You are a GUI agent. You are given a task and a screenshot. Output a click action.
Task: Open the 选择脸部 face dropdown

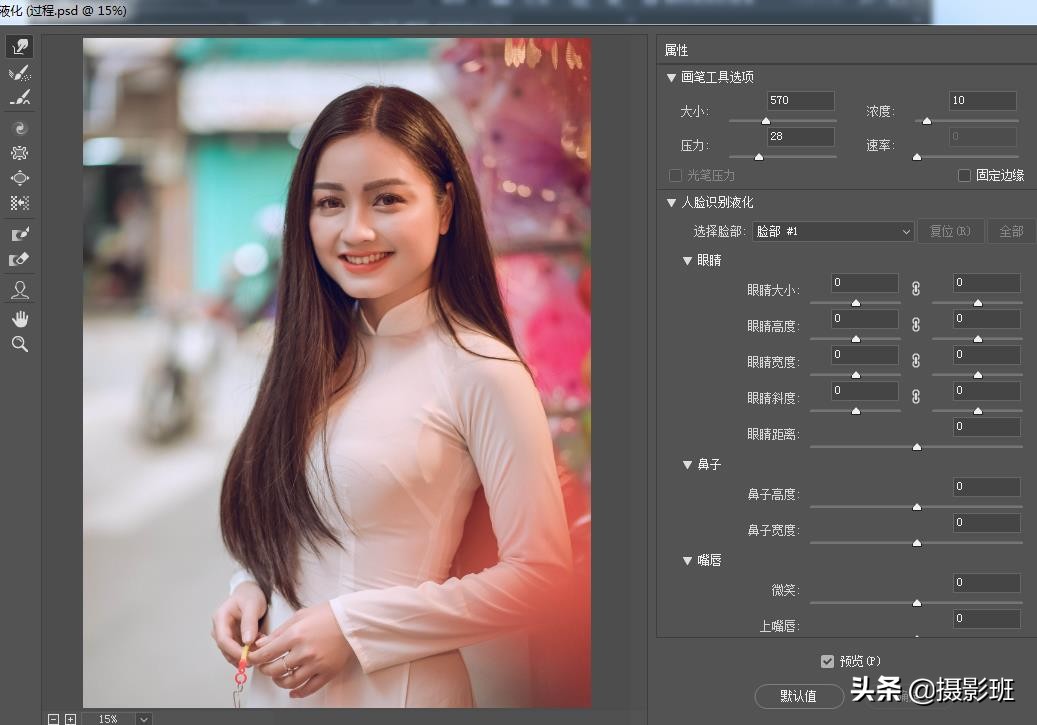[x=833, y=231]
